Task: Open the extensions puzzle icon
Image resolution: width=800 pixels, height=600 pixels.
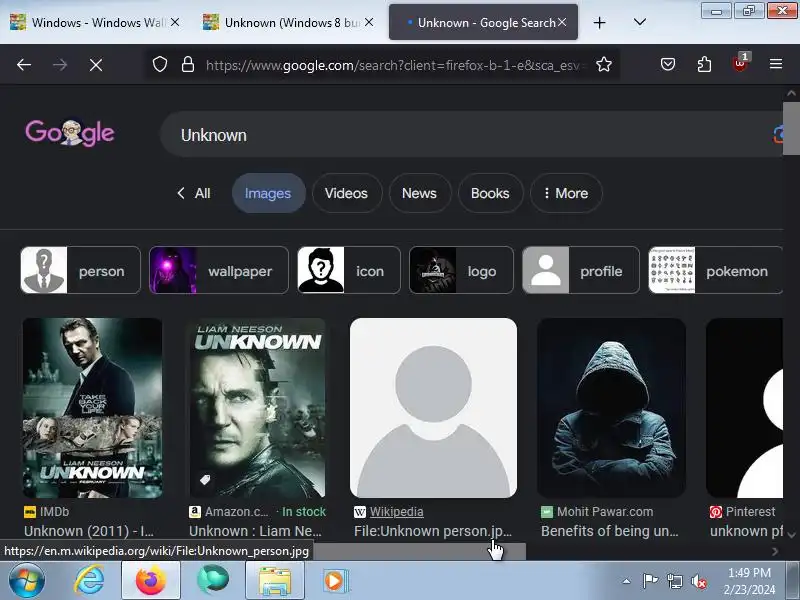Action: (x=704, y=64)
